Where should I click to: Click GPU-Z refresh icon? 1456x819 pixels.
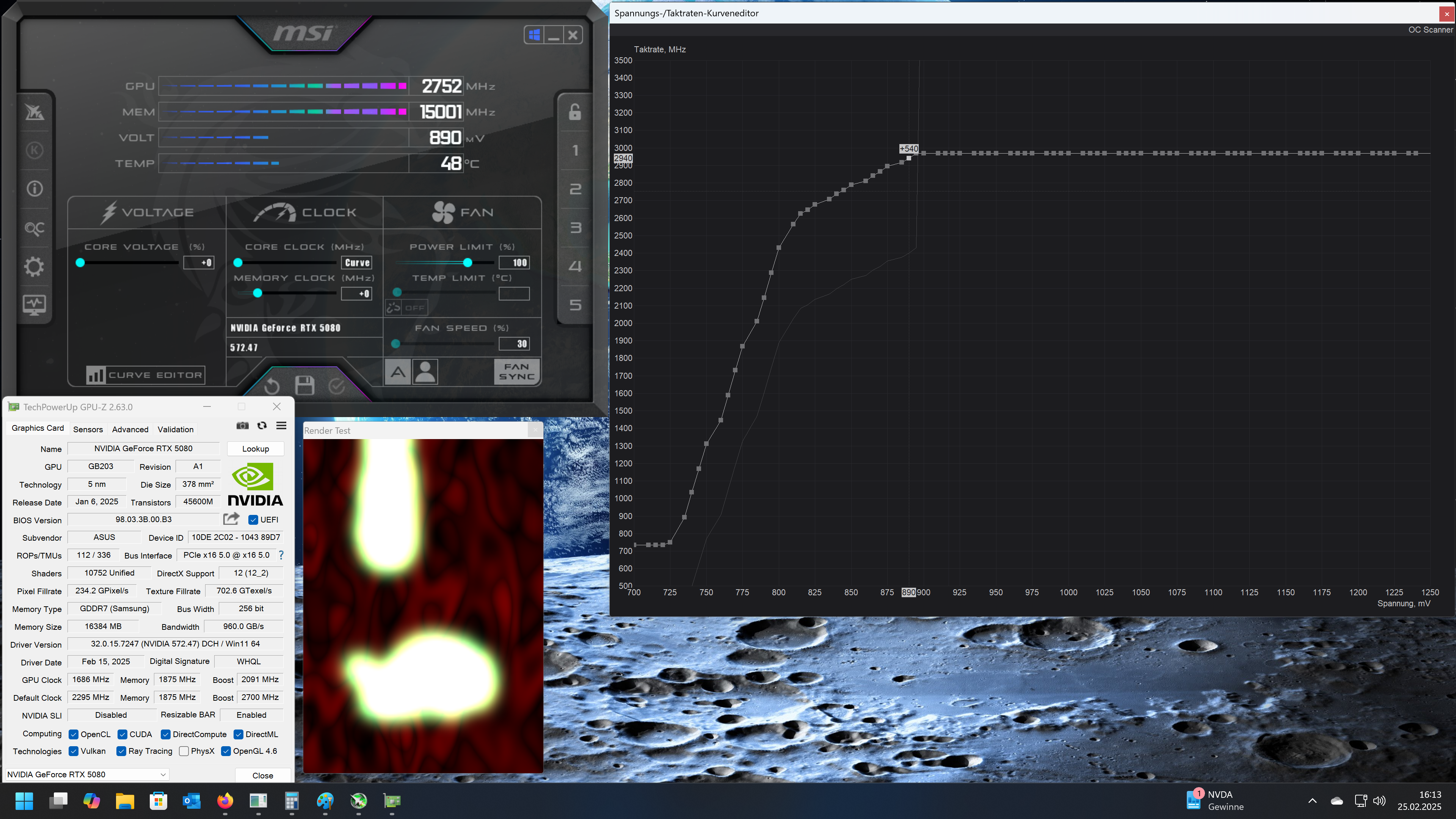click(x=262, y=425)
